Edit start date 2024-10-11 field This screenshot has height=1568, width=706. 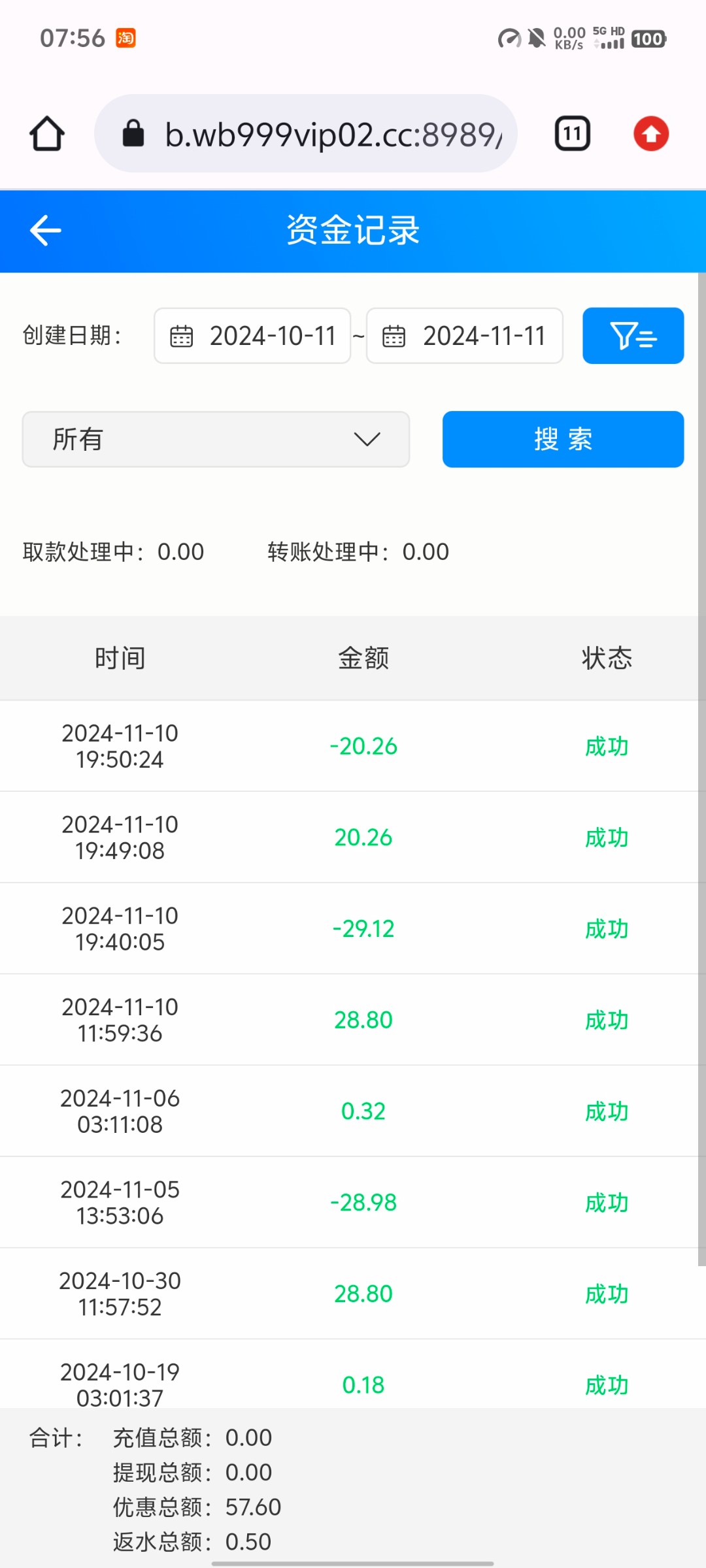(x=272, y=336)
